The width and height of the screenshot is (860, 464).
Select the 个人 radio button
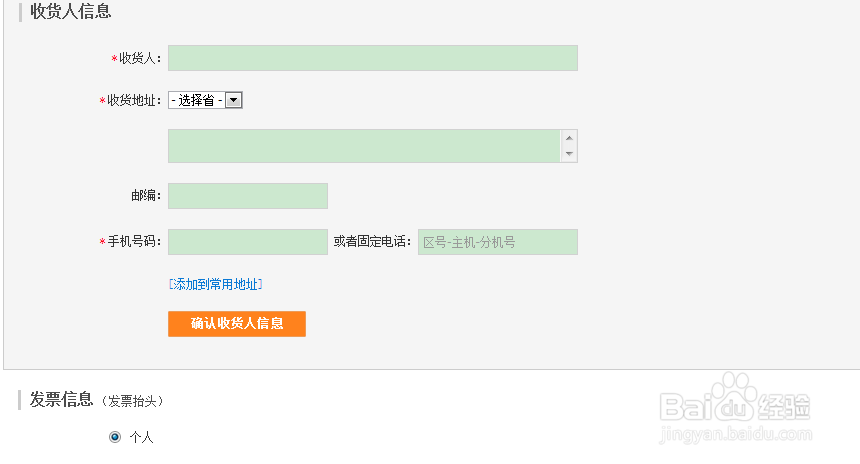pyautogui.click(x=115, y=437)
